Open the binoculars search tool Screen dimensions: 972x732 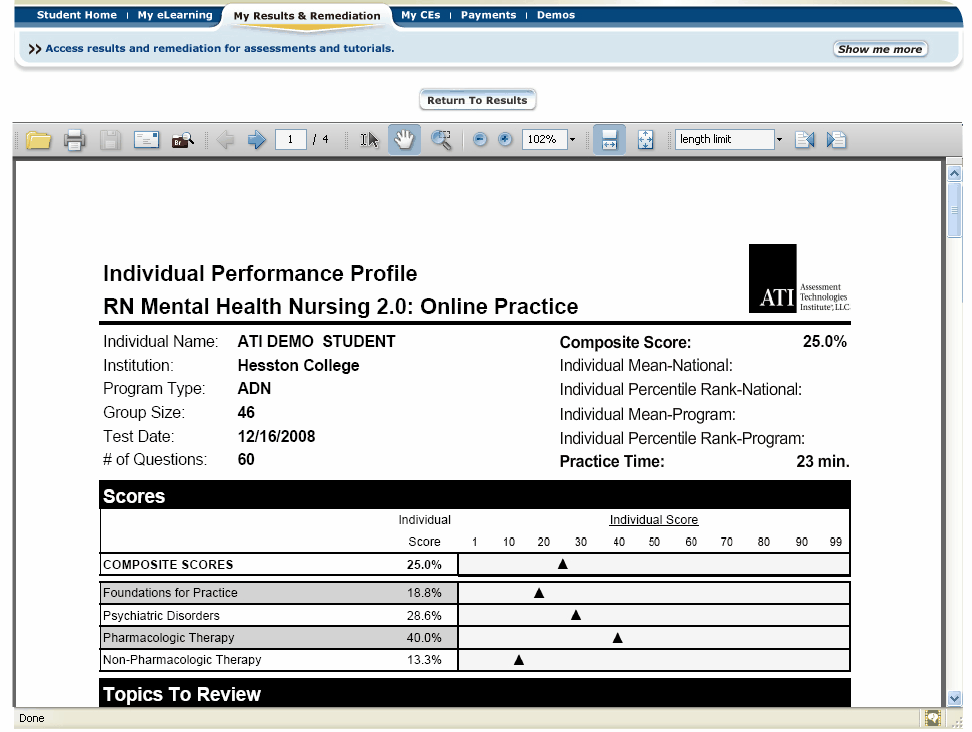click(182, 140)
